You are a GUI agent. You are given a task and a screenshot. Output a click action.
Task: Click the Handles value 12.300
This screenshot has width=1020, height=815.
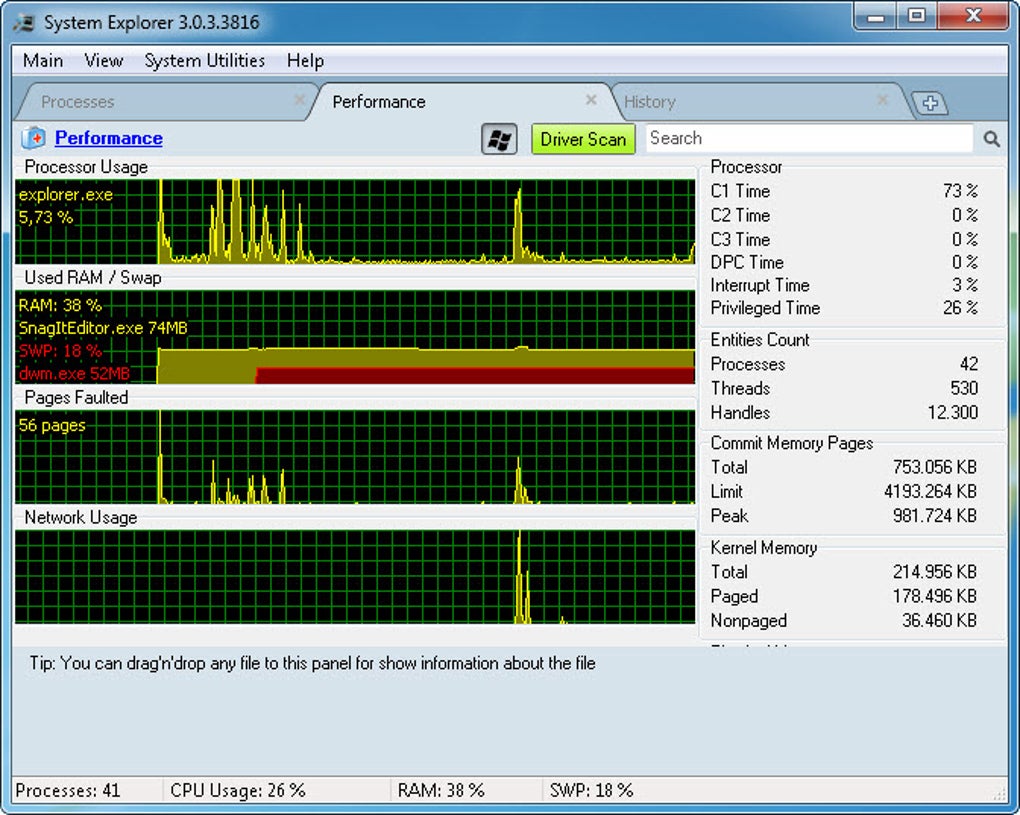pos(952,412)
